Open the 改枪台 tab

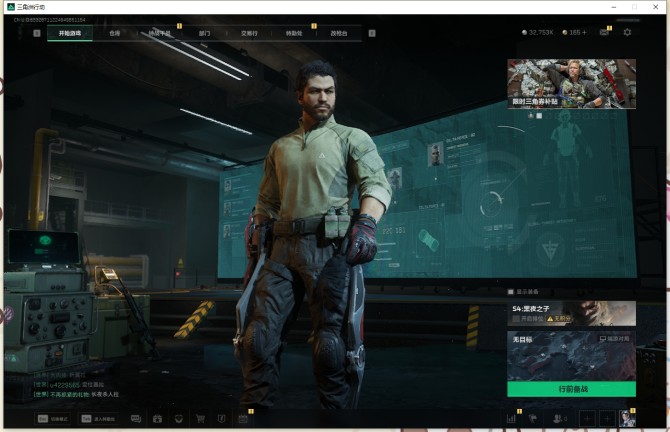point(339,33)
